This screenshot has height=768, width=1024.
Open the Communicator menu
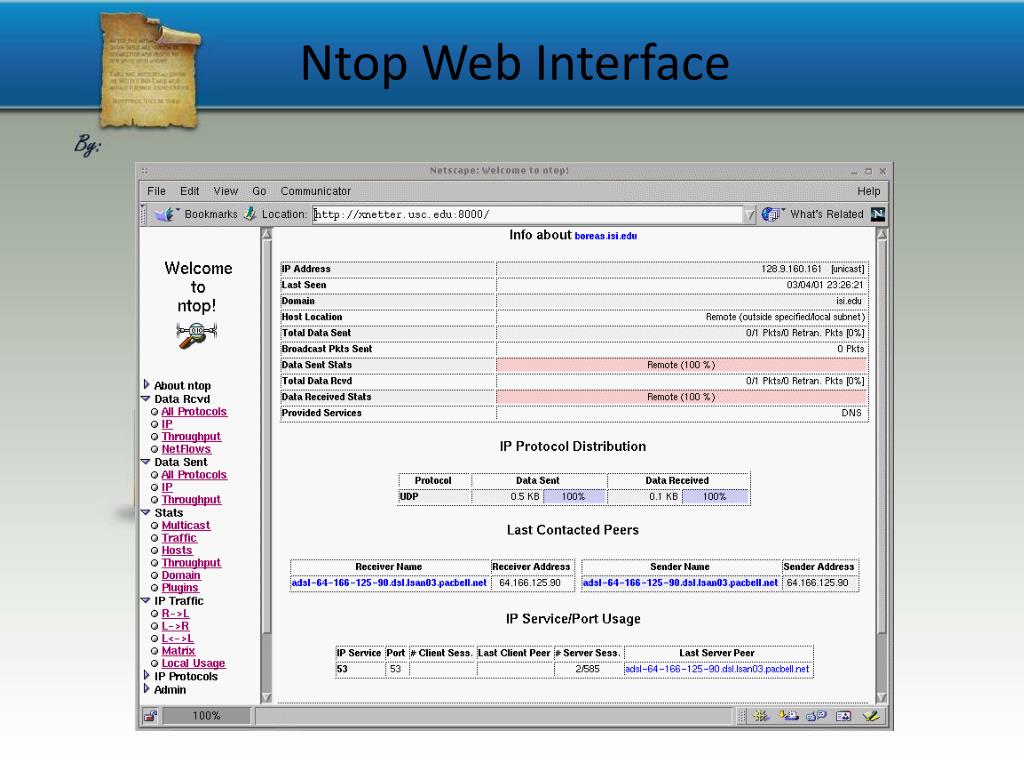click(x=315, y=191)
